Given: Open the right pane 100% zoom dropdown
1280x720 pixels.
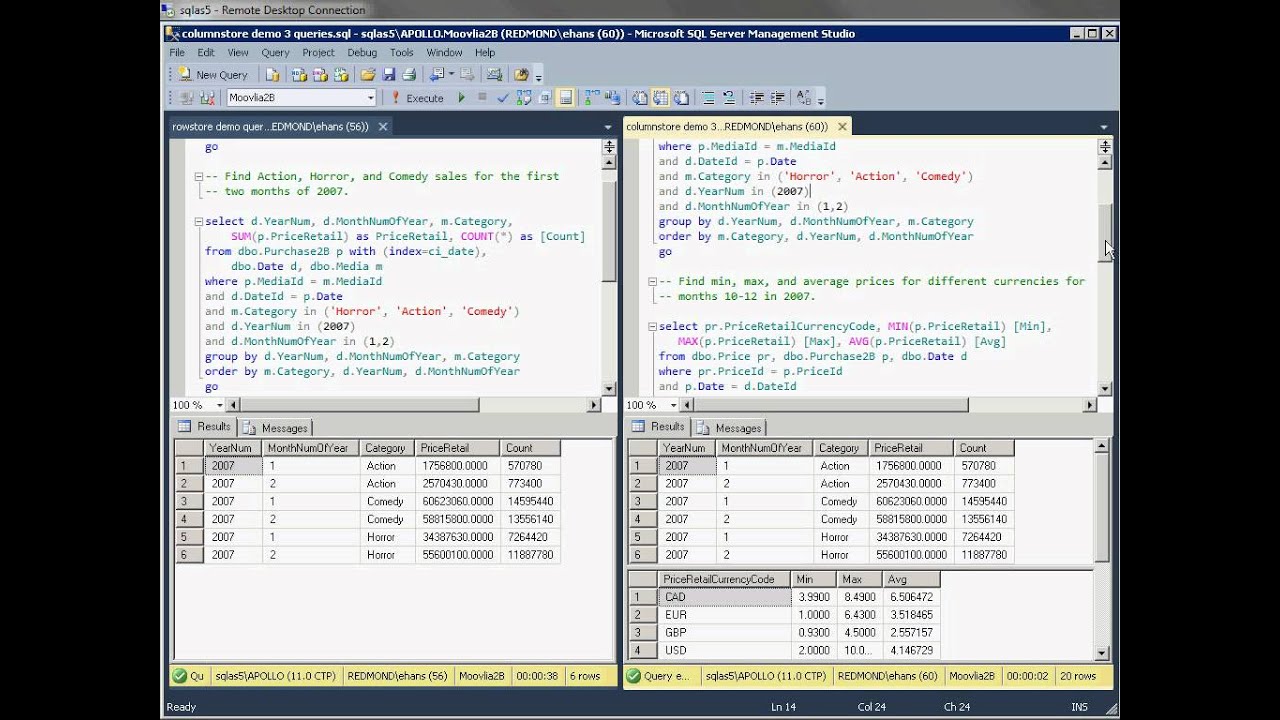Looking at the screenshot, I should point(672,405).
